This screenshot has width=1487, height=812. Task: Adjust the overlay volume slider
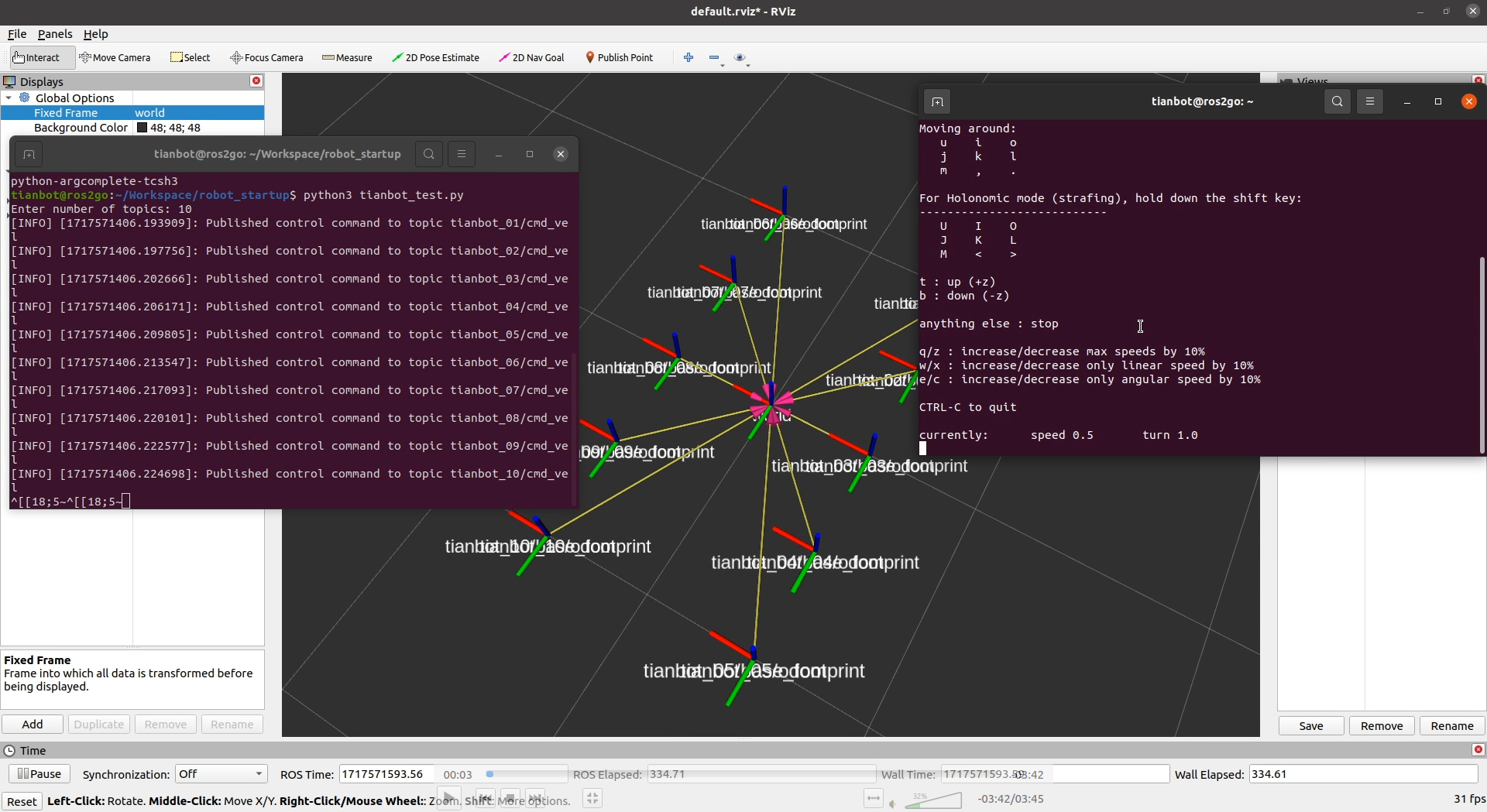click(933, 800)
